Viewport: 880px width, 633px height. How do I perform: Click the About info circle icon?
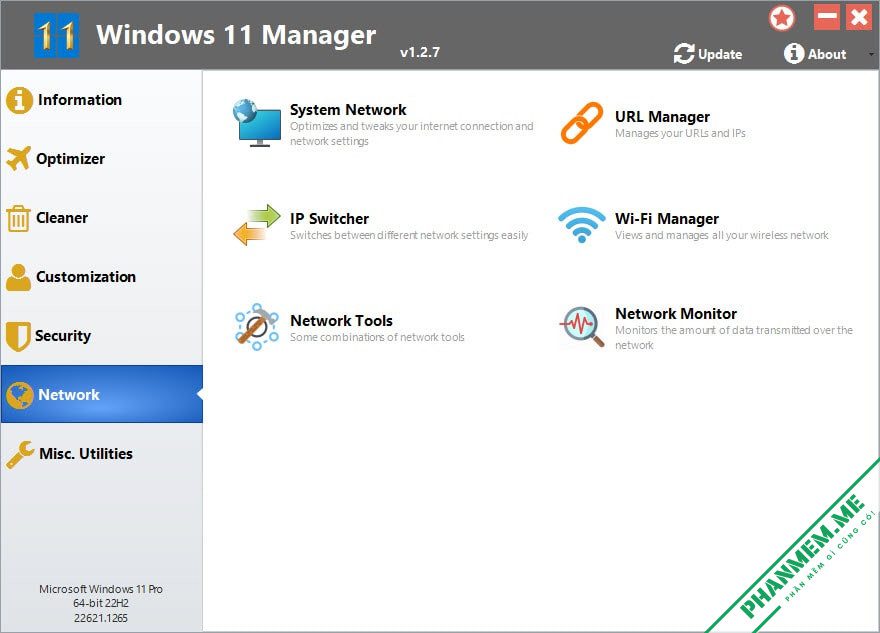pos(794,53)
